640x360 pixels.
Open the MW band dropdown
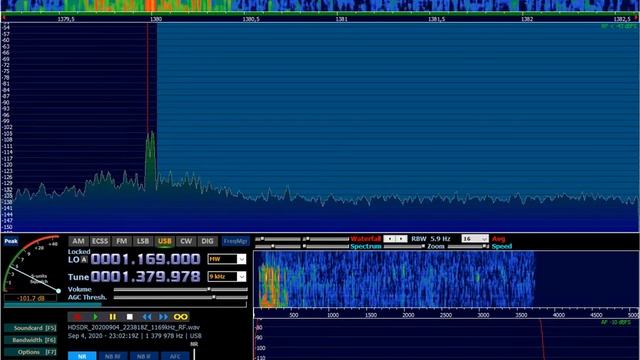(227, 259)
